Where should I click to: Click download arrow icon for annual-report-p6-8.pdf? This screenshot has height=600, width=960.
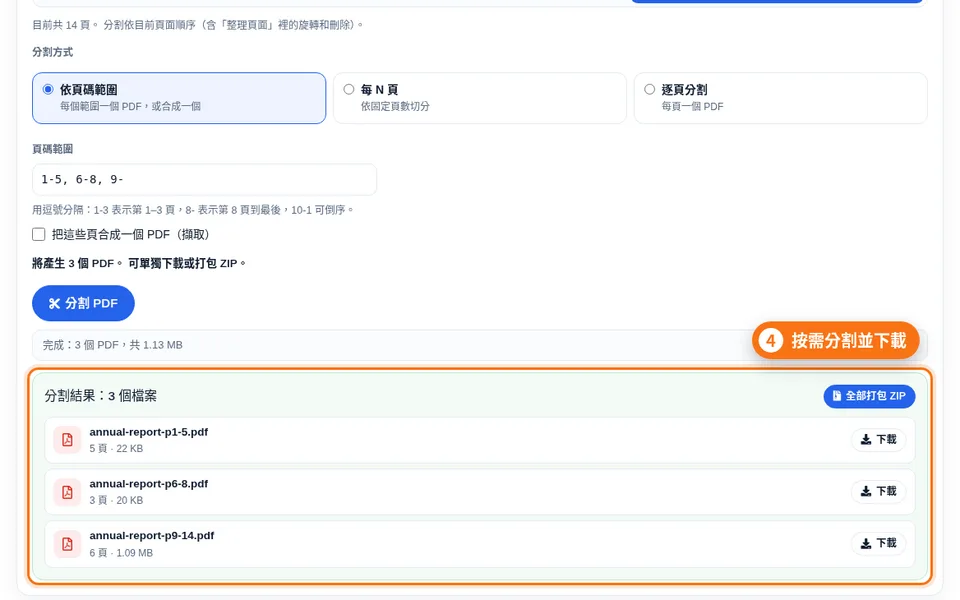click(x=866, y=491)
